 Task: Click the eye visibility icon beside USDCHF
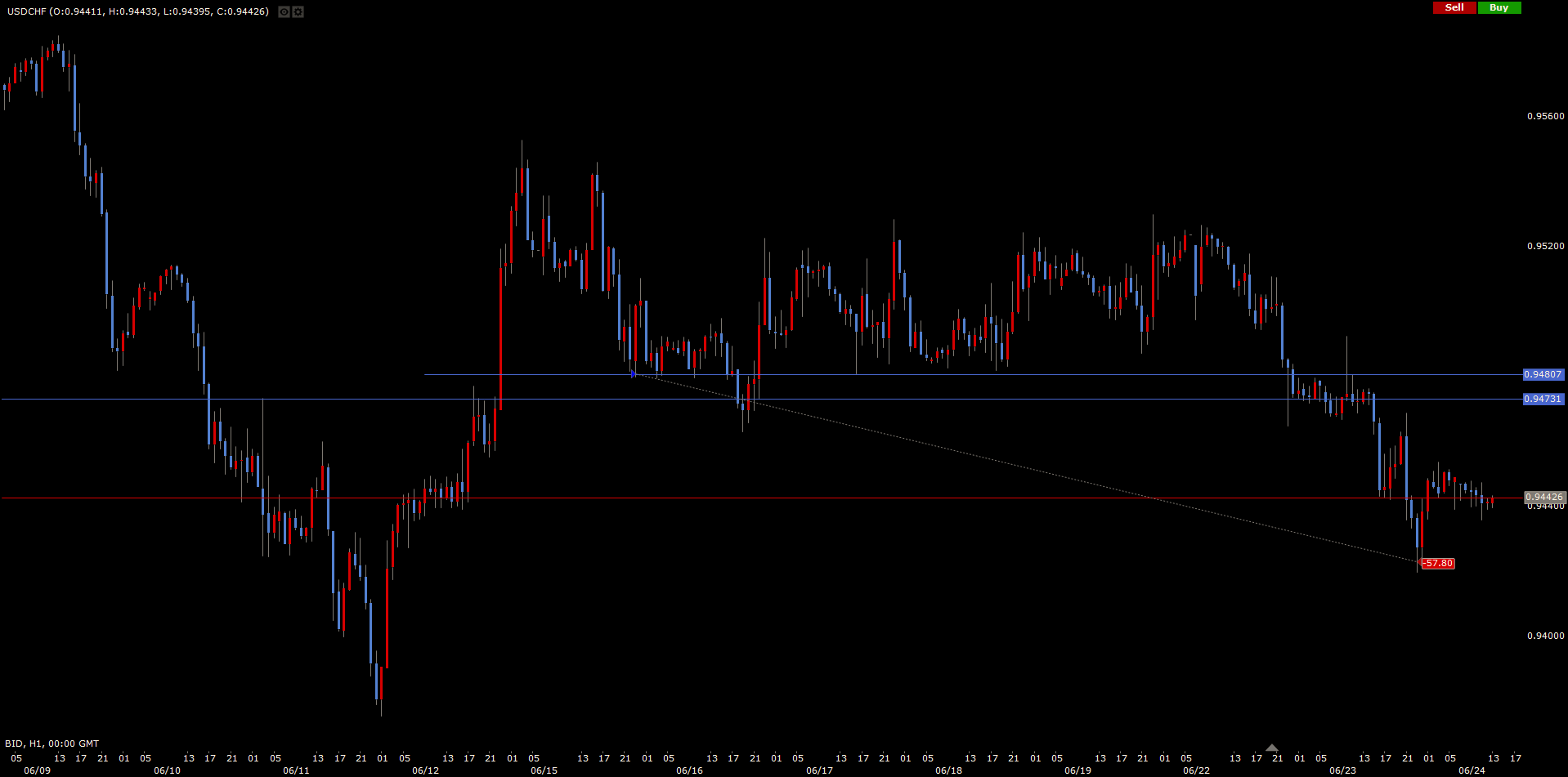(284, 12)
